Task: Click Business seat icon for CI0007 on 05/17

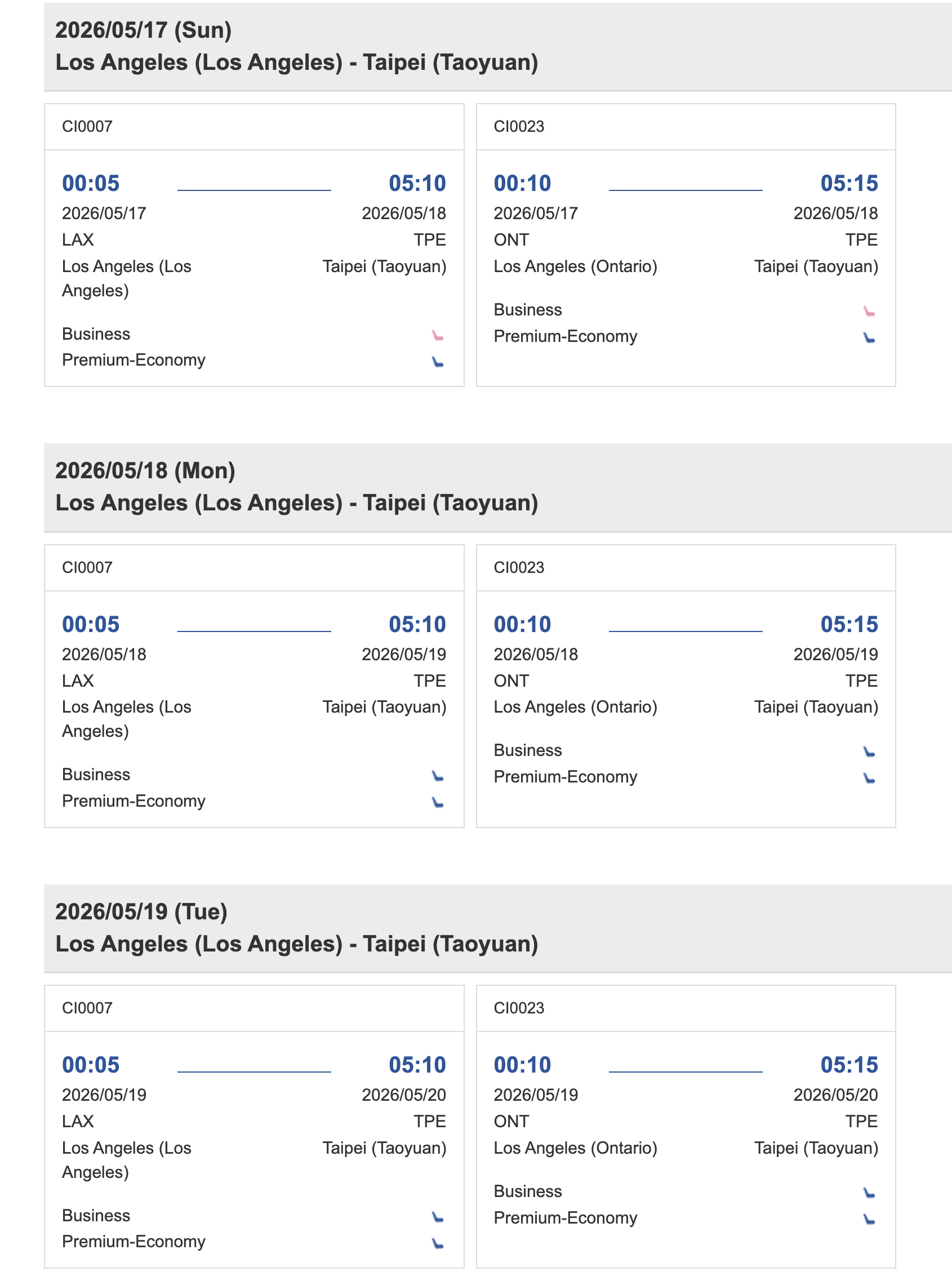Action: tap(438, 336)
